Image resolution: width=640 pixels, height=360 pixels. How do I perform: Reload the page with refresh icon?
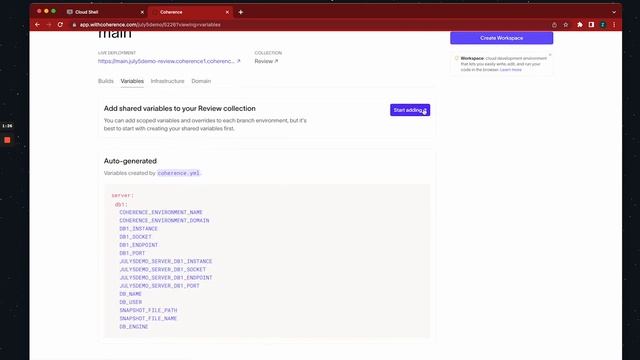coord(60,25)
